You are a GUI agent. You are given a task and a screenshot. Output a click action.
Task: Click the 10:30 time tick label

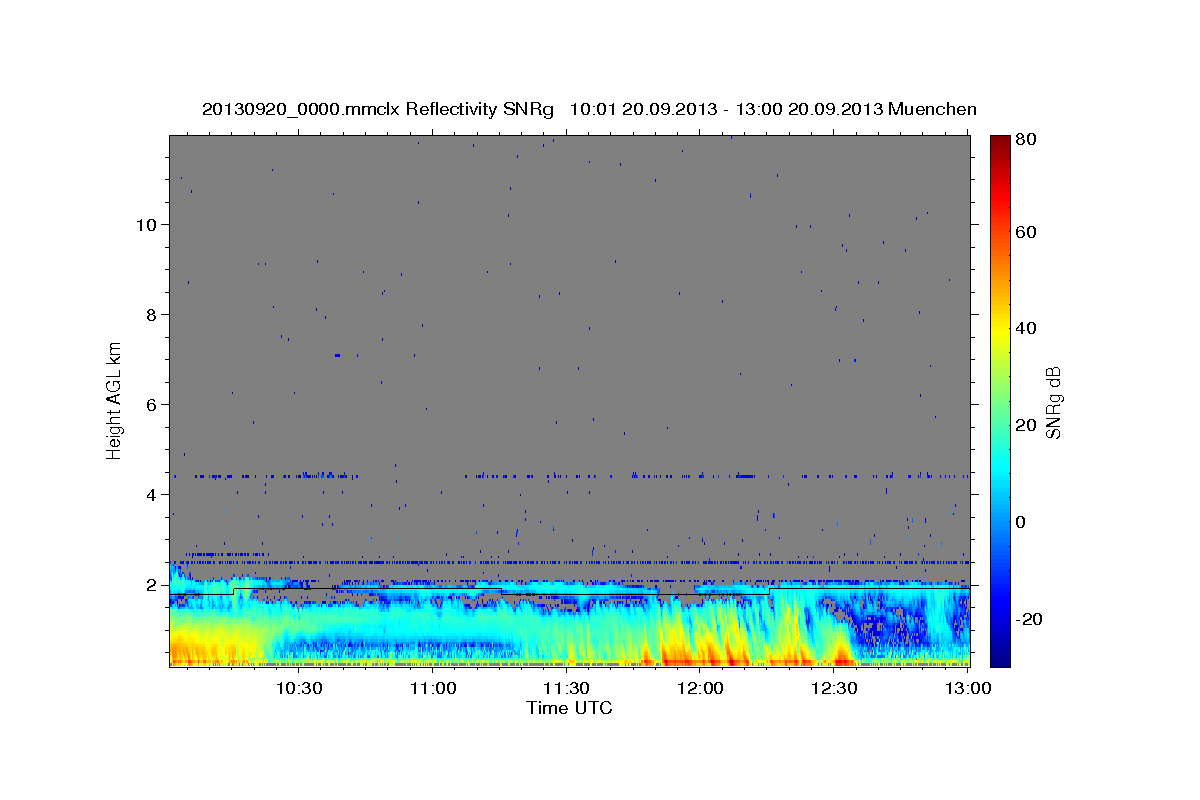click(299, 688)
